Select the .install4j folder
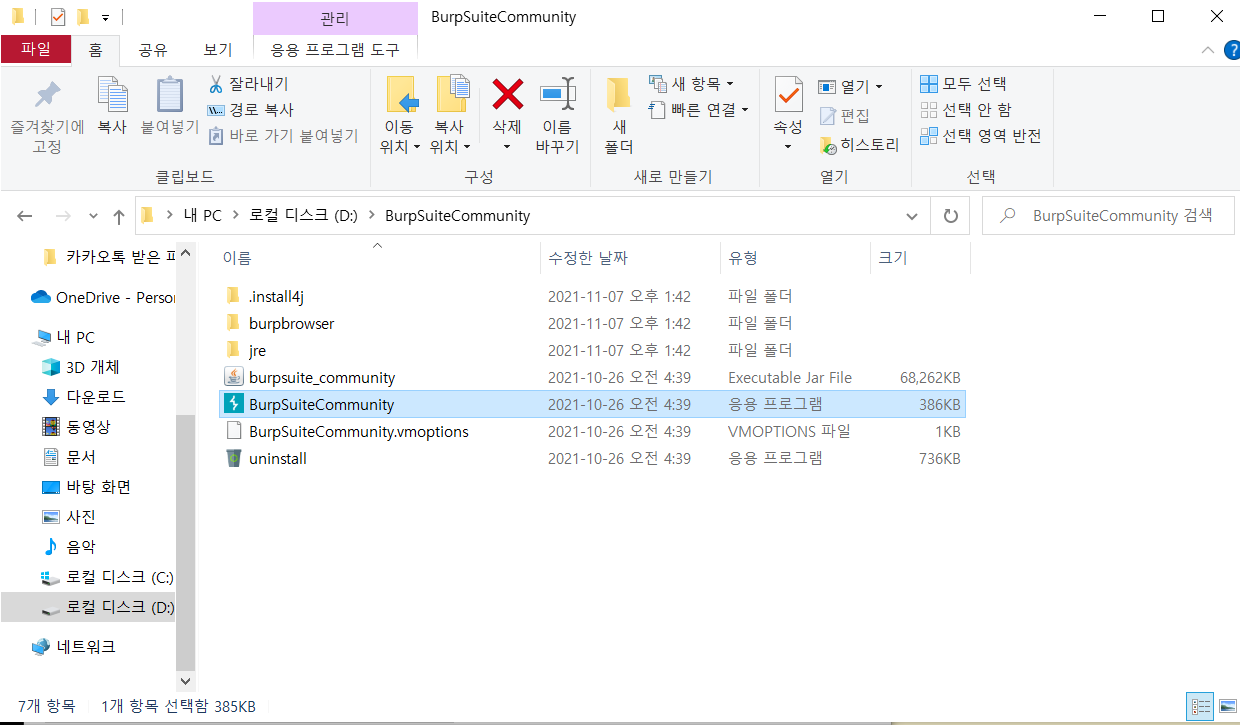Screen dimensions: 1240x725 tap(592, 296)
